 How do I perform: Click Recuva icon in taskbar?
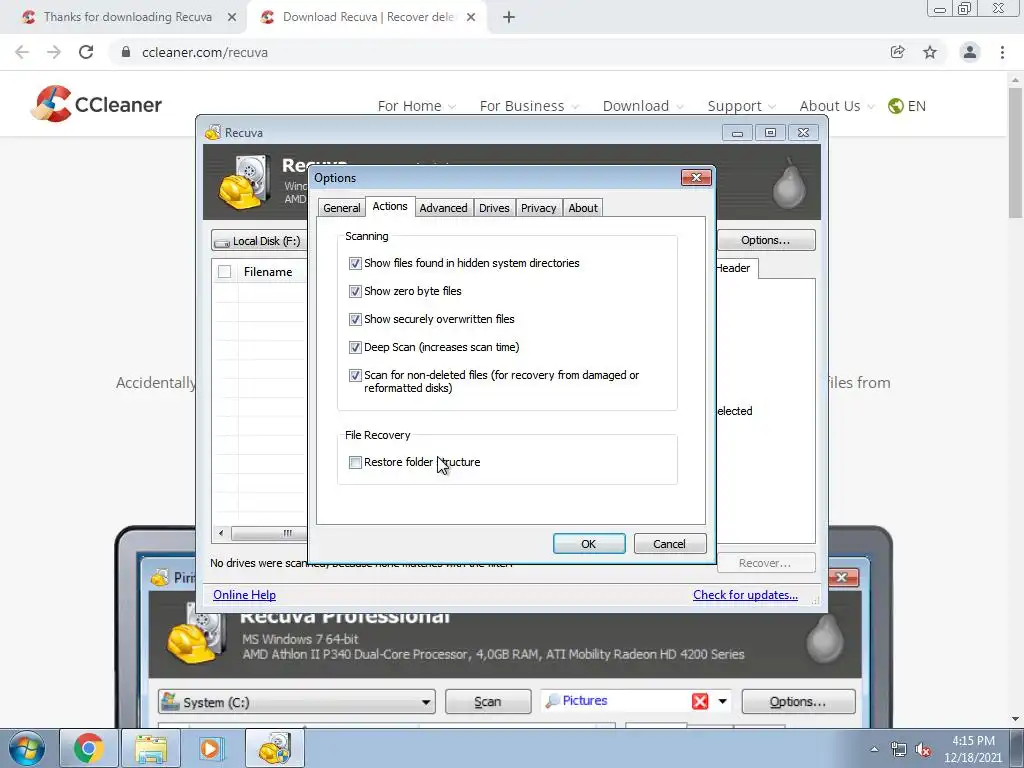point(274,748)
